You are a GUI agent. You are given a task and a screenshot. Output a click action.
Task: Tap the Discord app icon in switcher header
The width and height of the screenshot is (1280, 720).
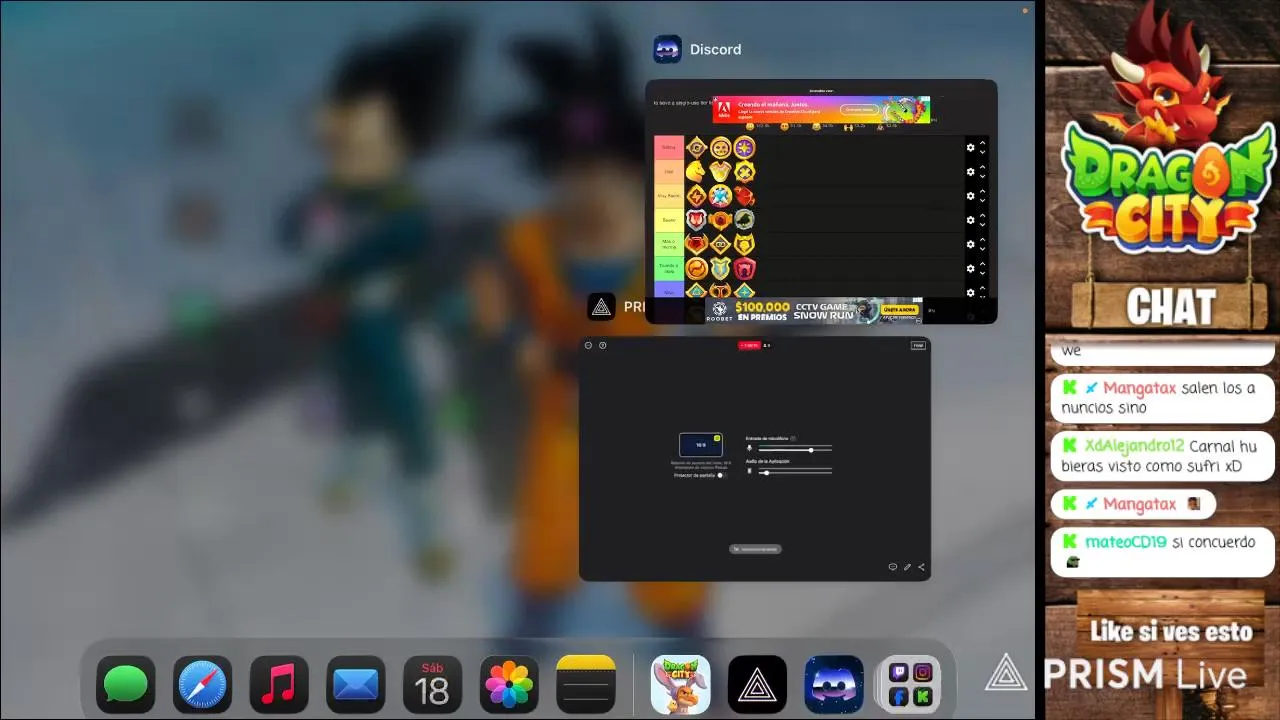[x=667, y=49]
